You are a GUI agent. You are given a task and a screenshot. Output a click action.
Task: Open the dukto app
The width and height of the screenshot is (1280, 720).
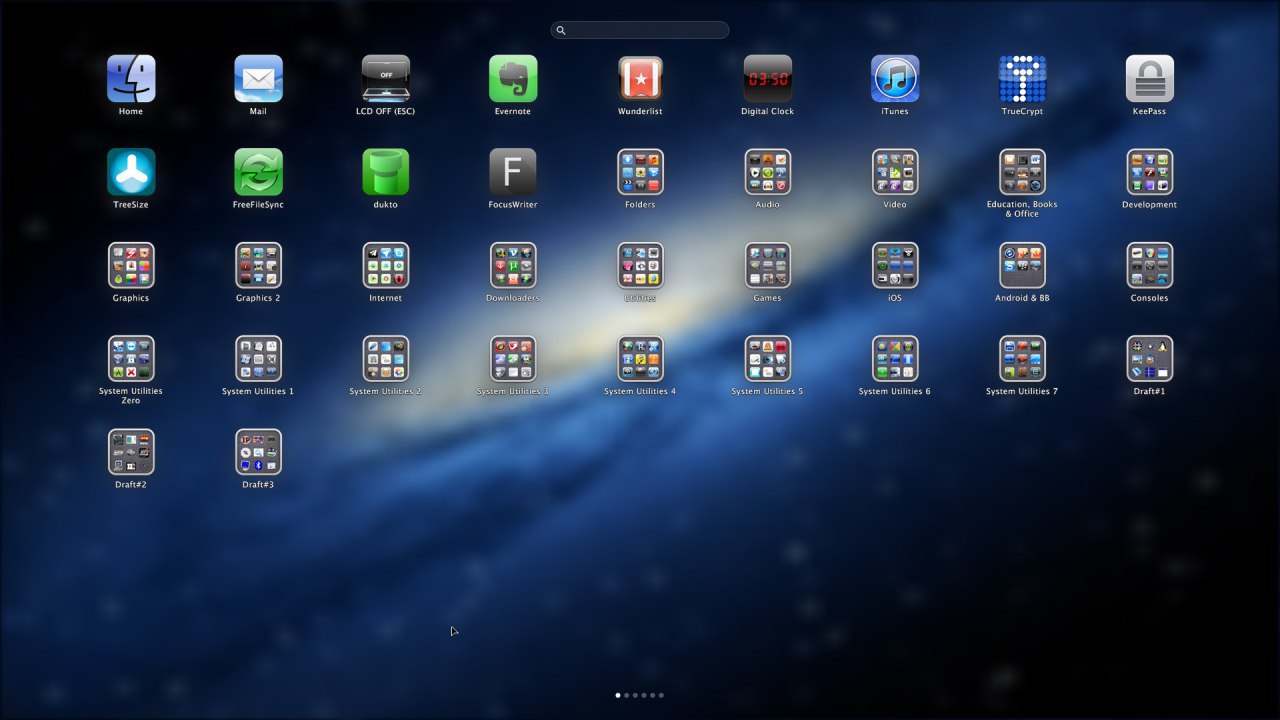point(385,172)
